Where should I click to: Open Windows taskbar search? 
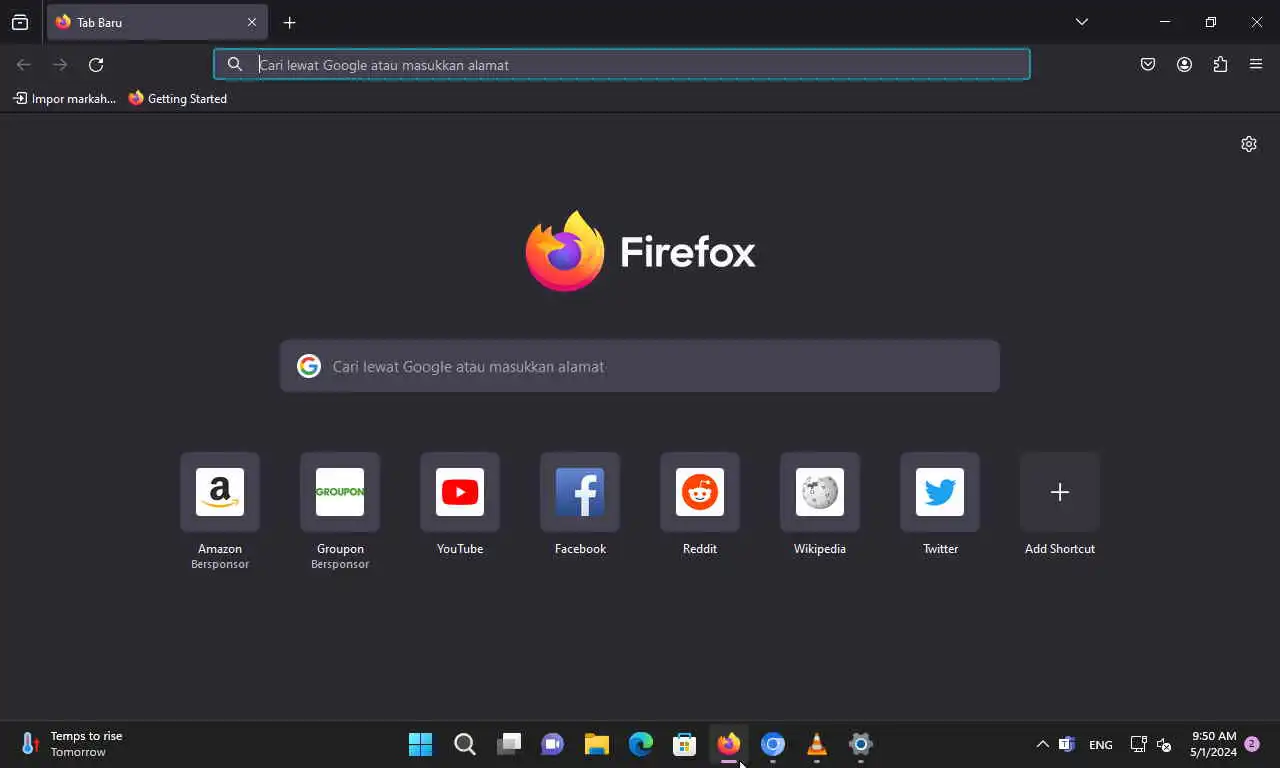pyautogui.click(x=465, y=744)
